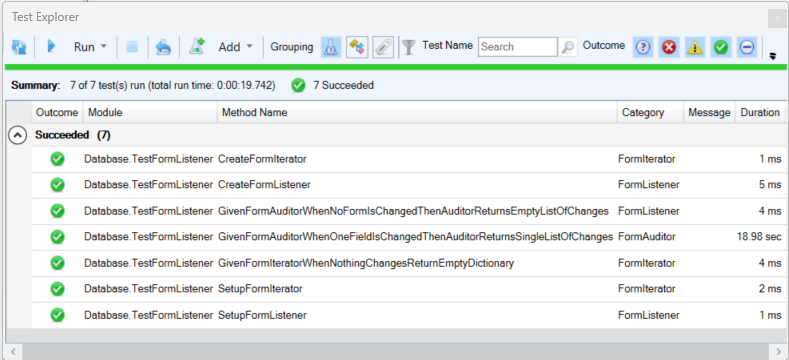
Task: Click the green check beside SetupFormListener
Action: [x=57, y=315]
